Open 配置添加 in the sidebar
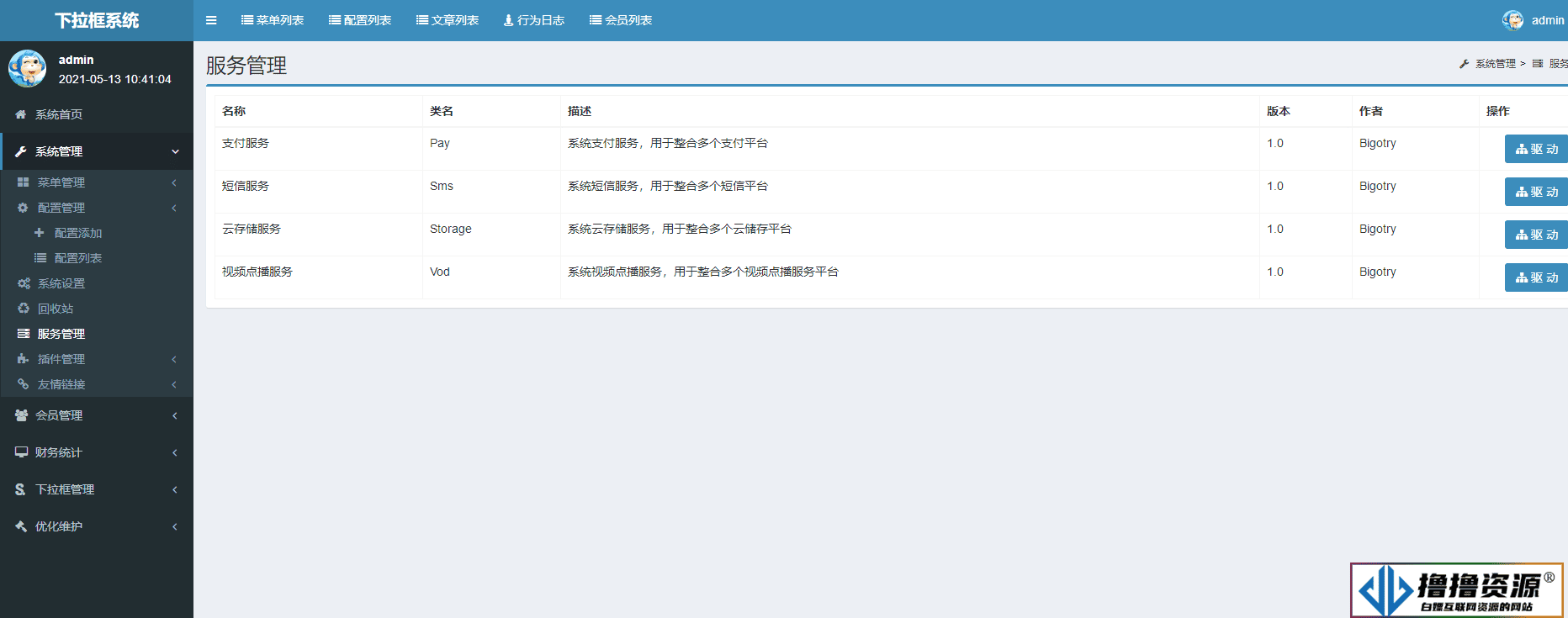Screen dimensions: 1568x618 78,233
